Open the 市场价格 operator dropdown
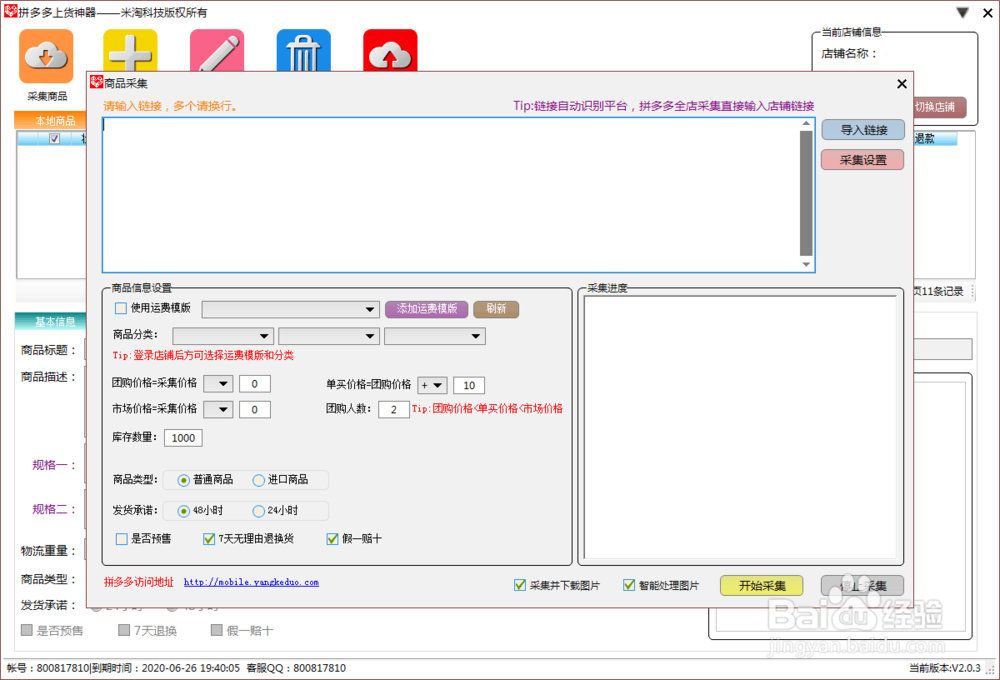The height and width of the screenshot is (680, 1000). click(x=218, y=410)
